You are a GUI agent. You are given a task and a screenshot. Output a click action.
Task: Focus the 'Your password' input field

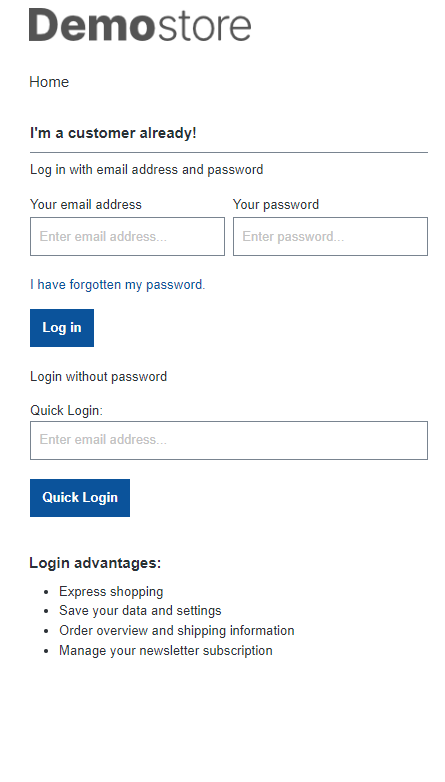coord(330,236)
